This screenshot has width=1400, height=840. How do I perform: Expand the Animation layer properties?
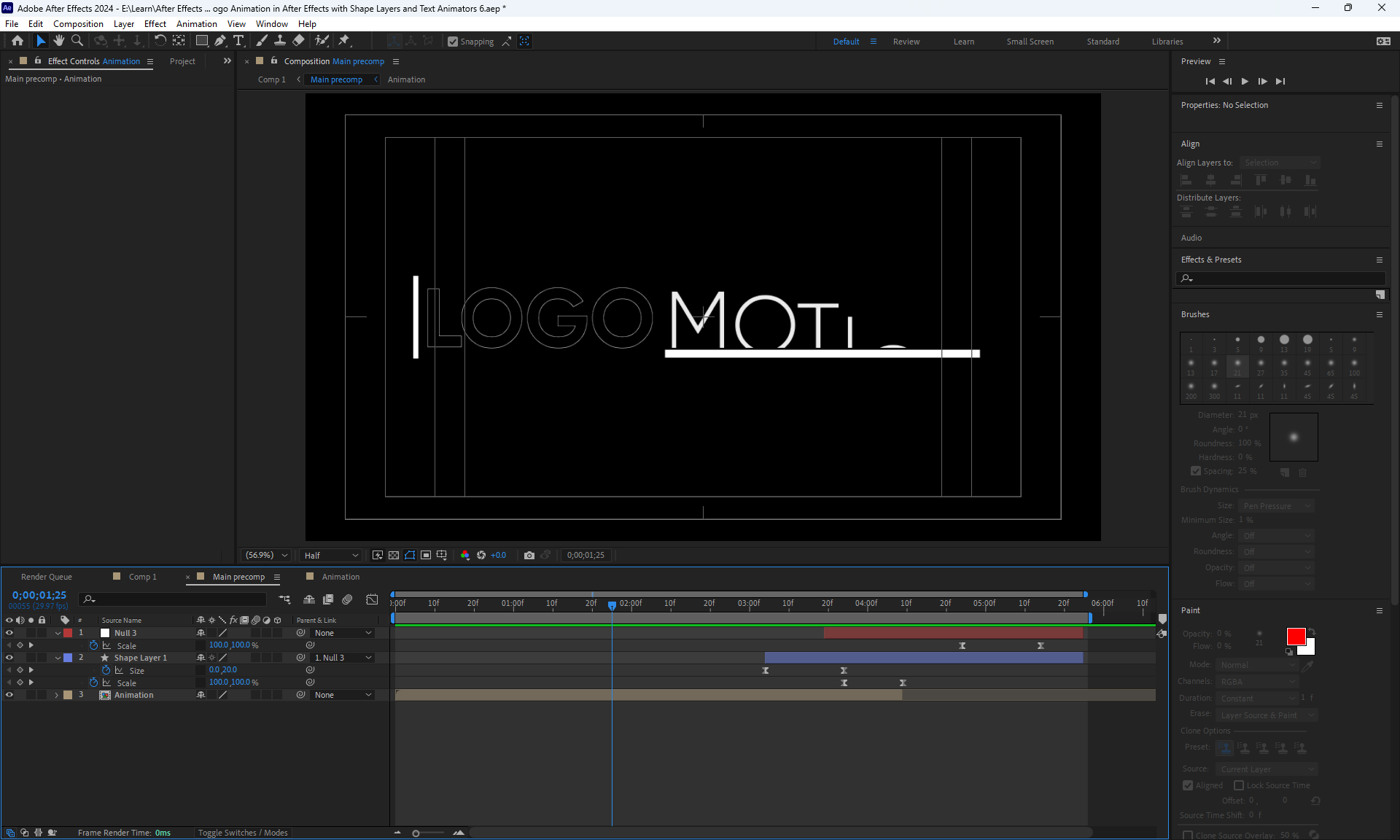(57, 696)
